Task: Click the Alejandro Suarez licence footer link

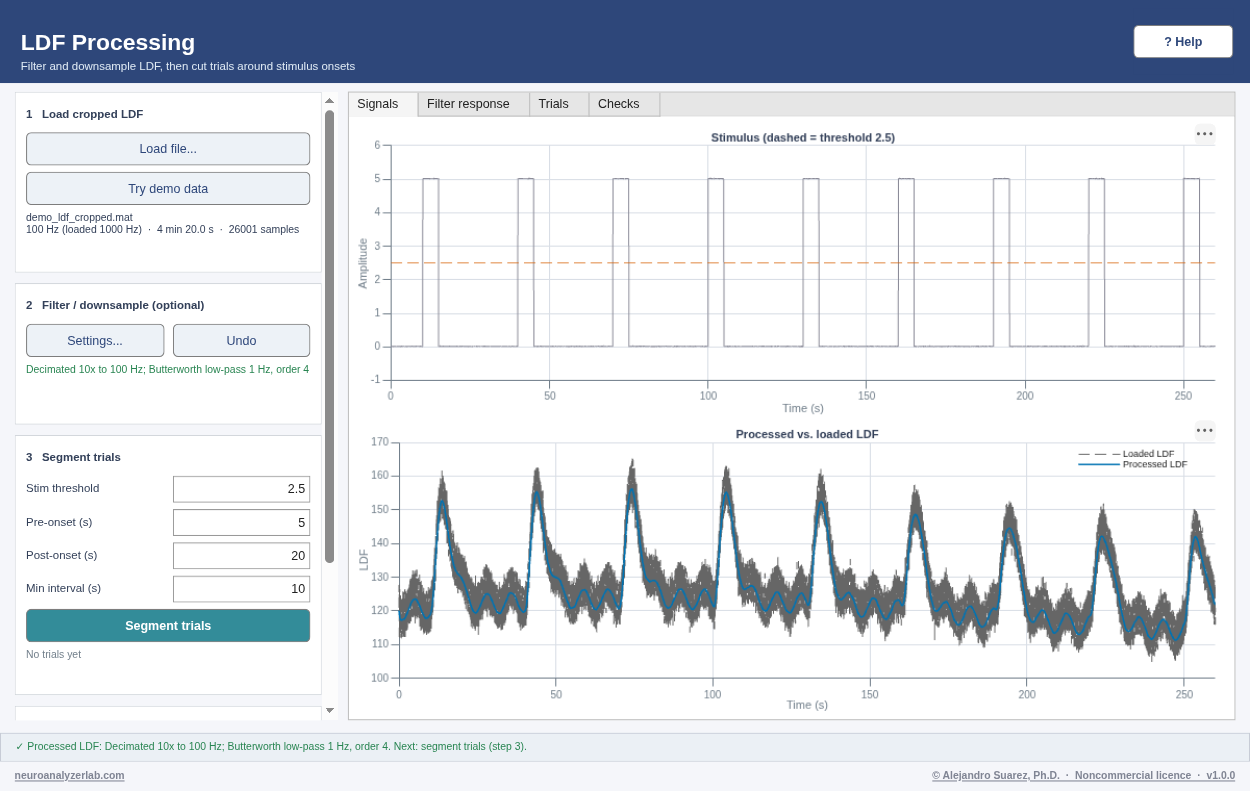Action: [1083, 775]
